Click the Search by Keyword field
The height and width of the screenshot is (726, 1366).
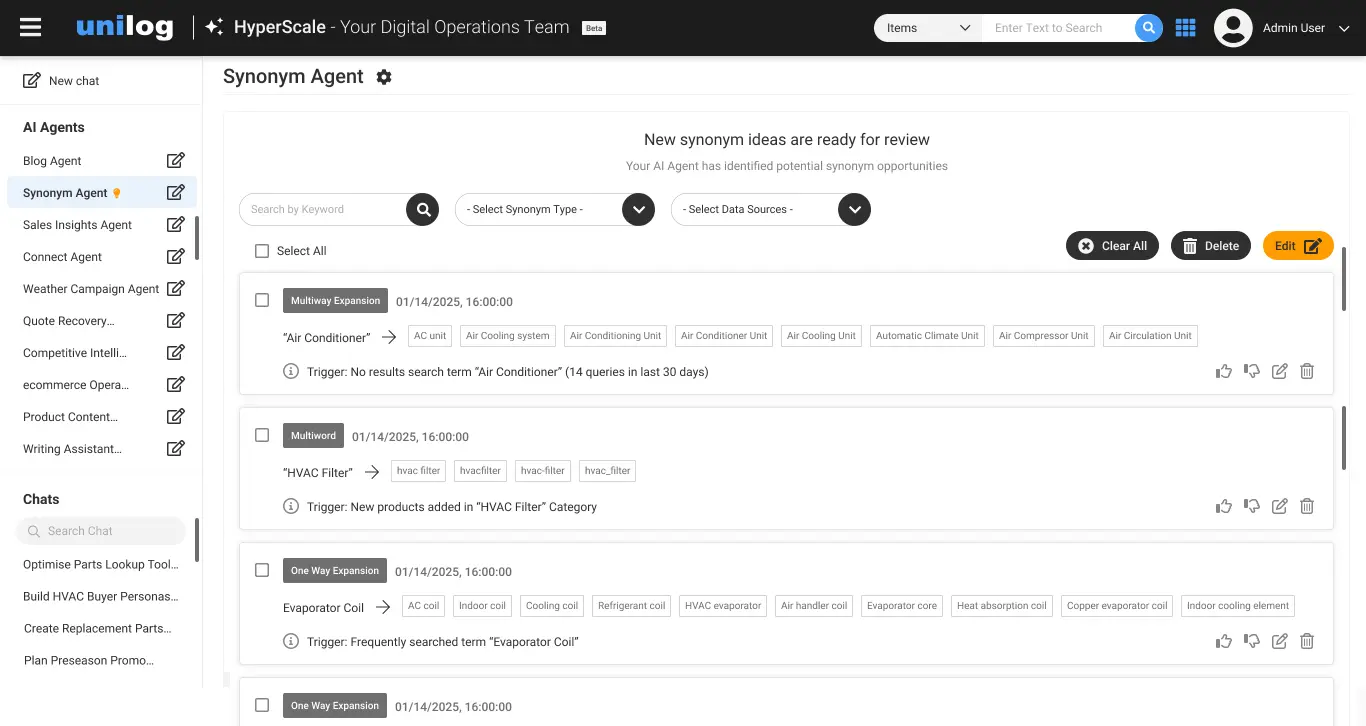pos(323,210)
